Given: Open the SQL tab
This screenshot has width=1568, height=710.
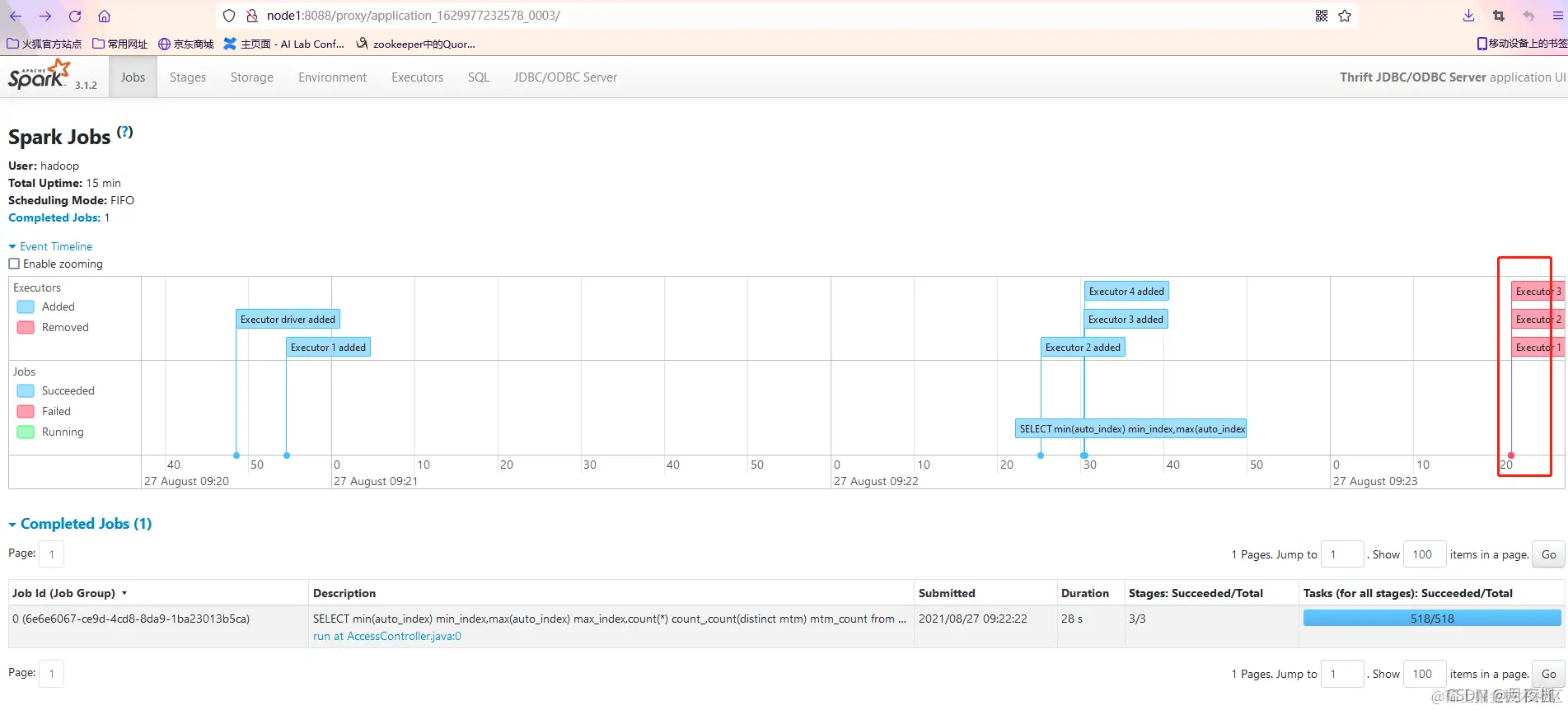Looking at the screenshot, I should 479,77.
